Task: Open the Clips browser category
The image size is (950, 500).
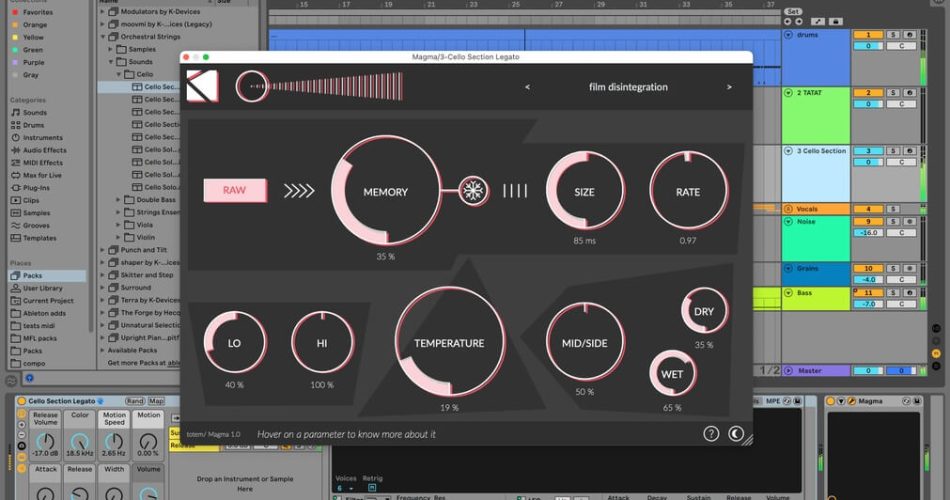Action: click(x=31, y=201)
